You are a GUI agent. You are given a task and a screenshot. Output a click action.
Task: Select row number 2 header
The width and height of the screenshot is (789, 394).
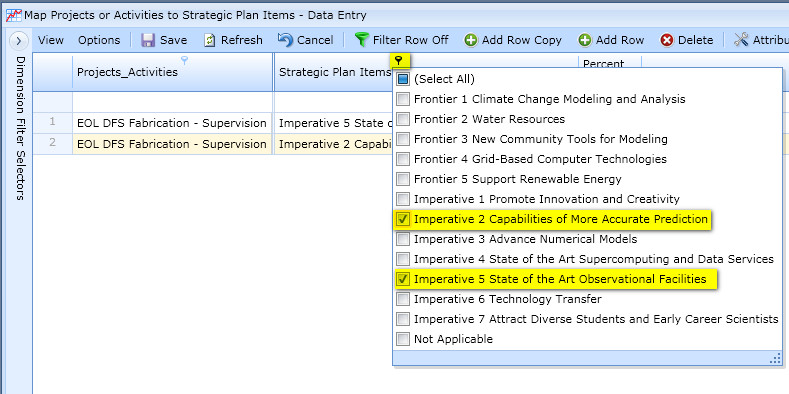(53, 143)
